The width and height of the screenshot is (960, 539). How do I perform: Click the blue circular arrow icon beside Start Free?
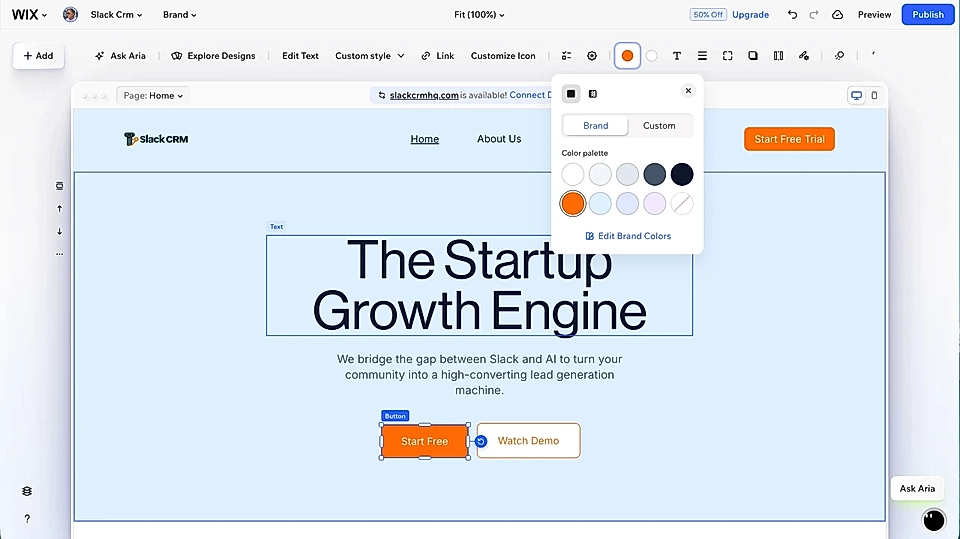[x=481, y=441]
